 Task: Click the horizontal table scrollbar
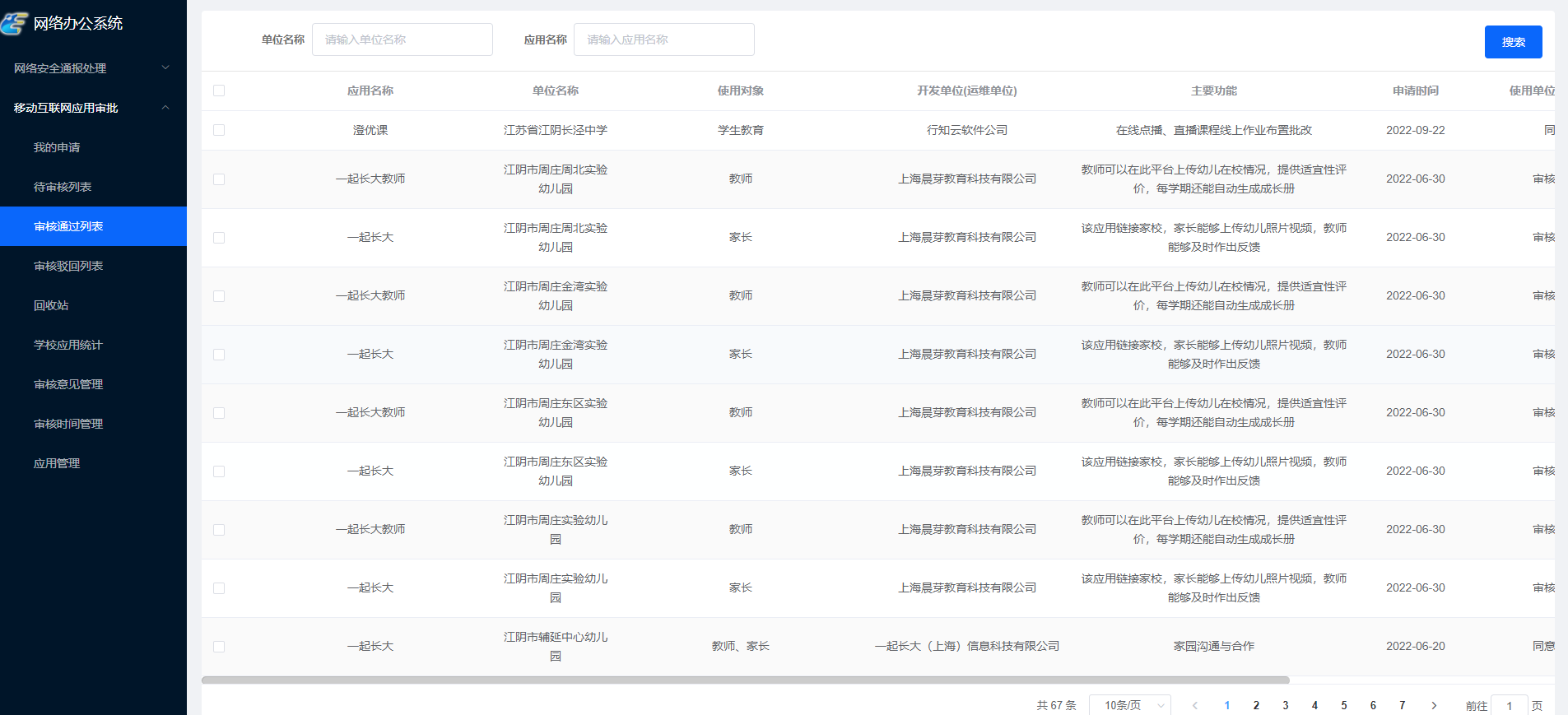pos(745,680)
